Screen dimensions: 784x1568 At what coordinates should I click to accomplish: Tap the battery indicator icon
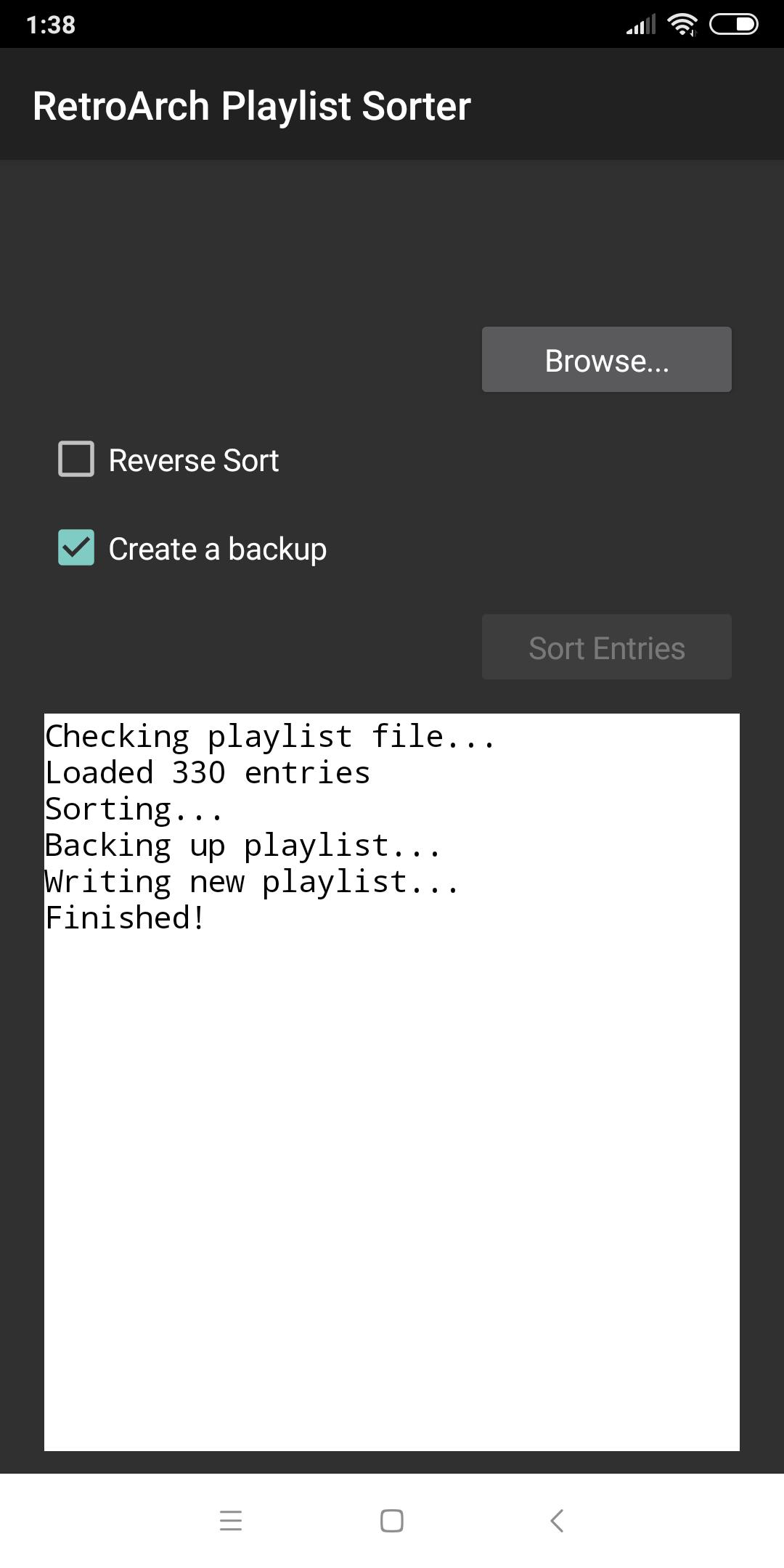point(733,24)
